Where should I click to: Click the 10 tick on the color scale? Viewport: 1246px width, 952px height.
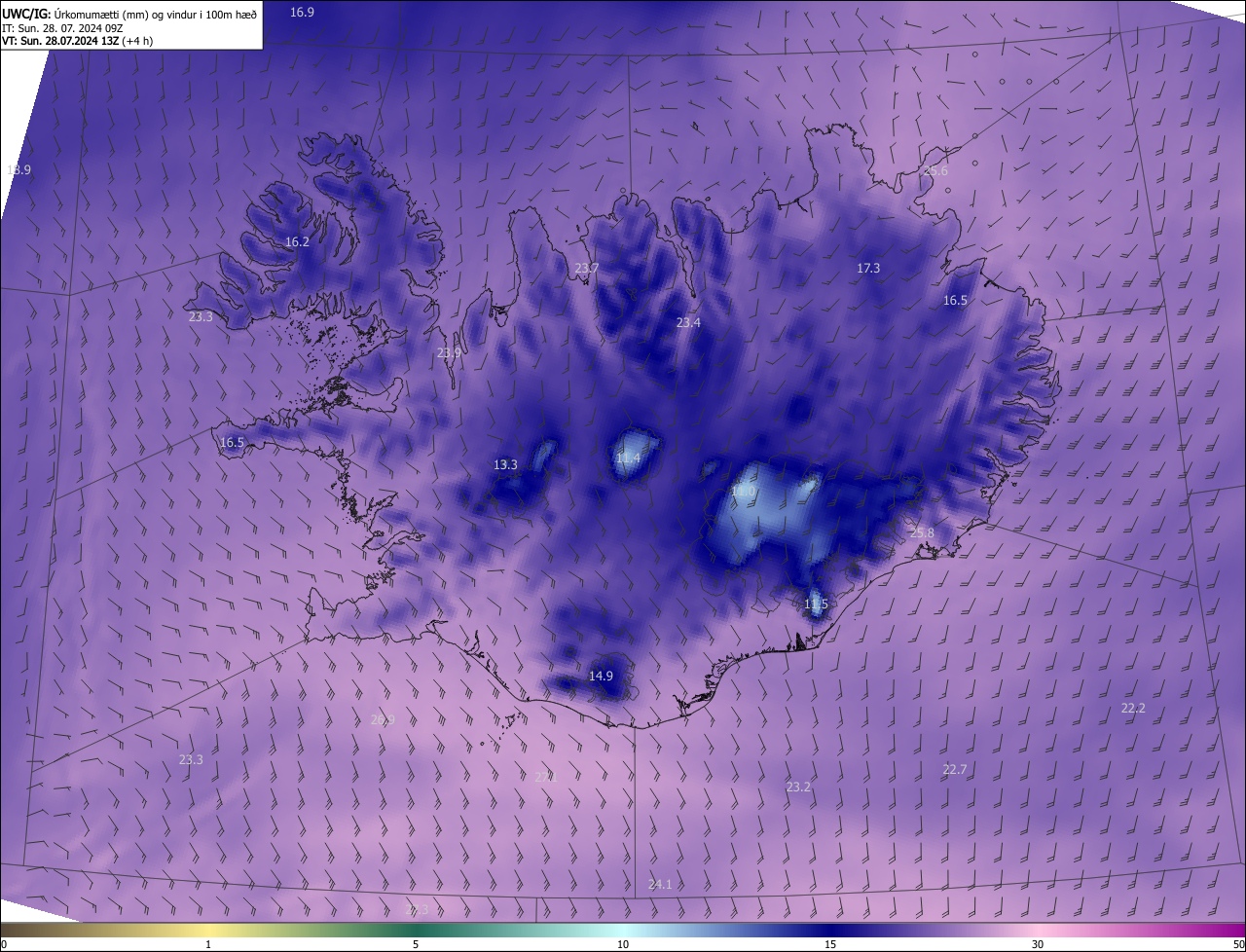623,944
